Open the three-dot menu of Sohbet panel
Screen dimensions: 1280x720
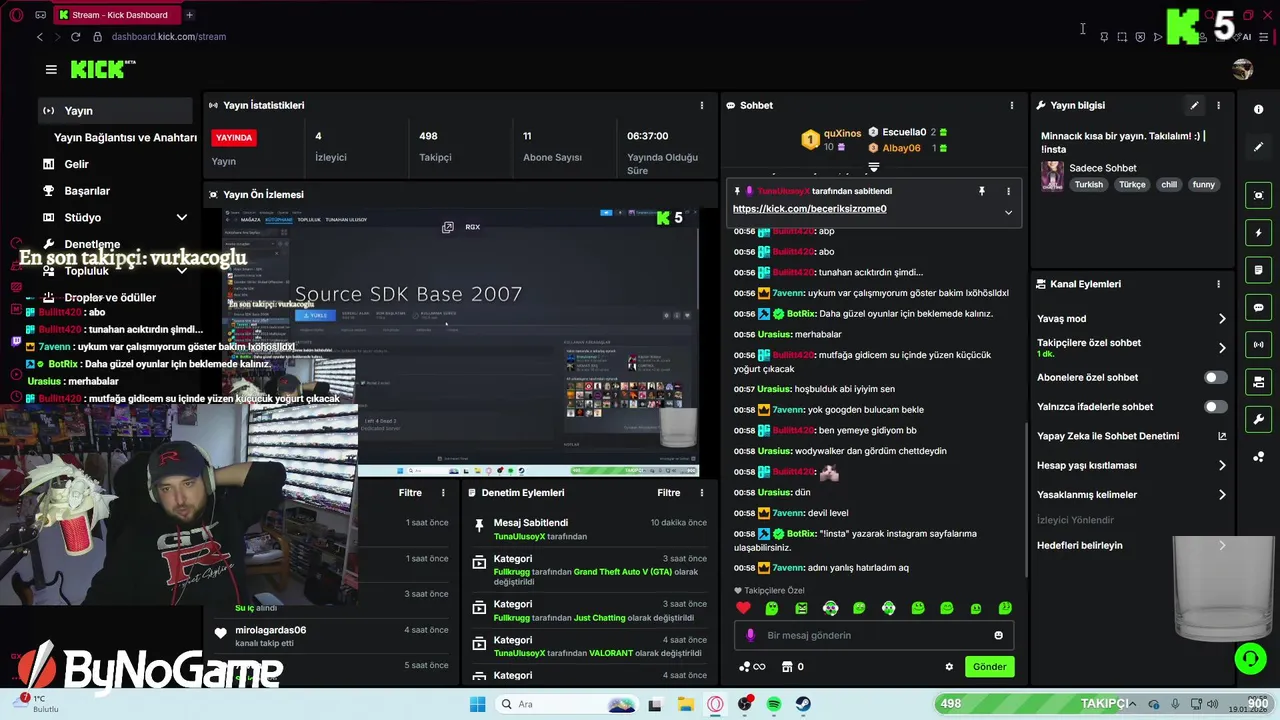[x=1012, y=105]
